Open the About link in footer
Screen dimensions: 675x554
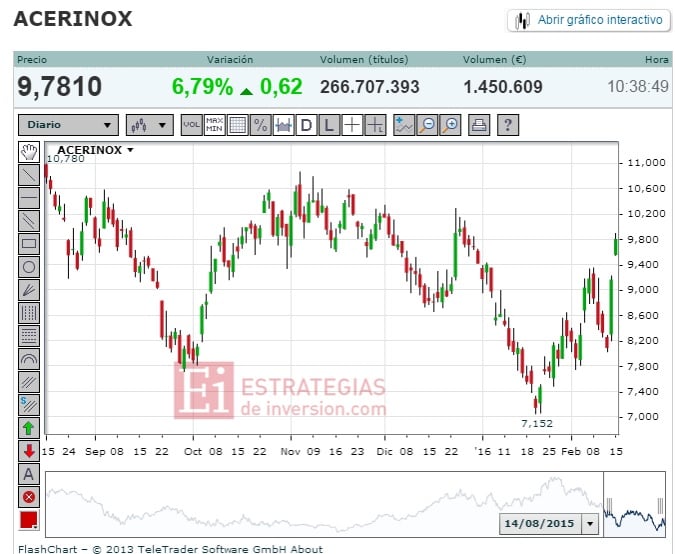pyautogui.click(x=306, y=549)
